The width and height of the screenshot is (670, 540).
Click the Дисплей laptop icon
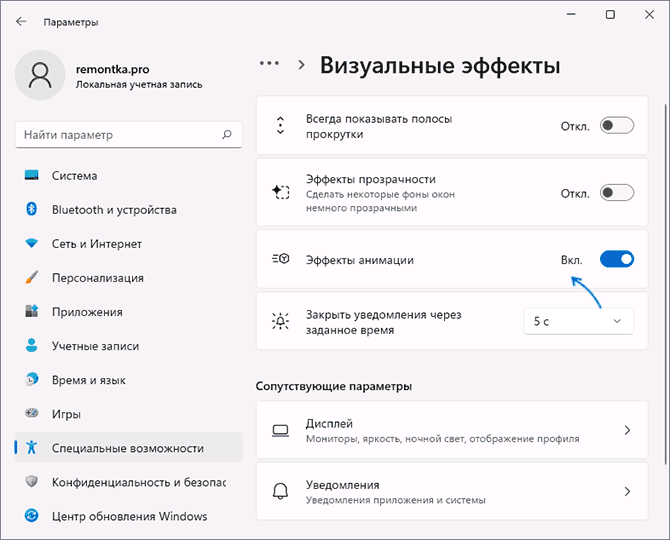pyautogui.click(x=281, y=430)
